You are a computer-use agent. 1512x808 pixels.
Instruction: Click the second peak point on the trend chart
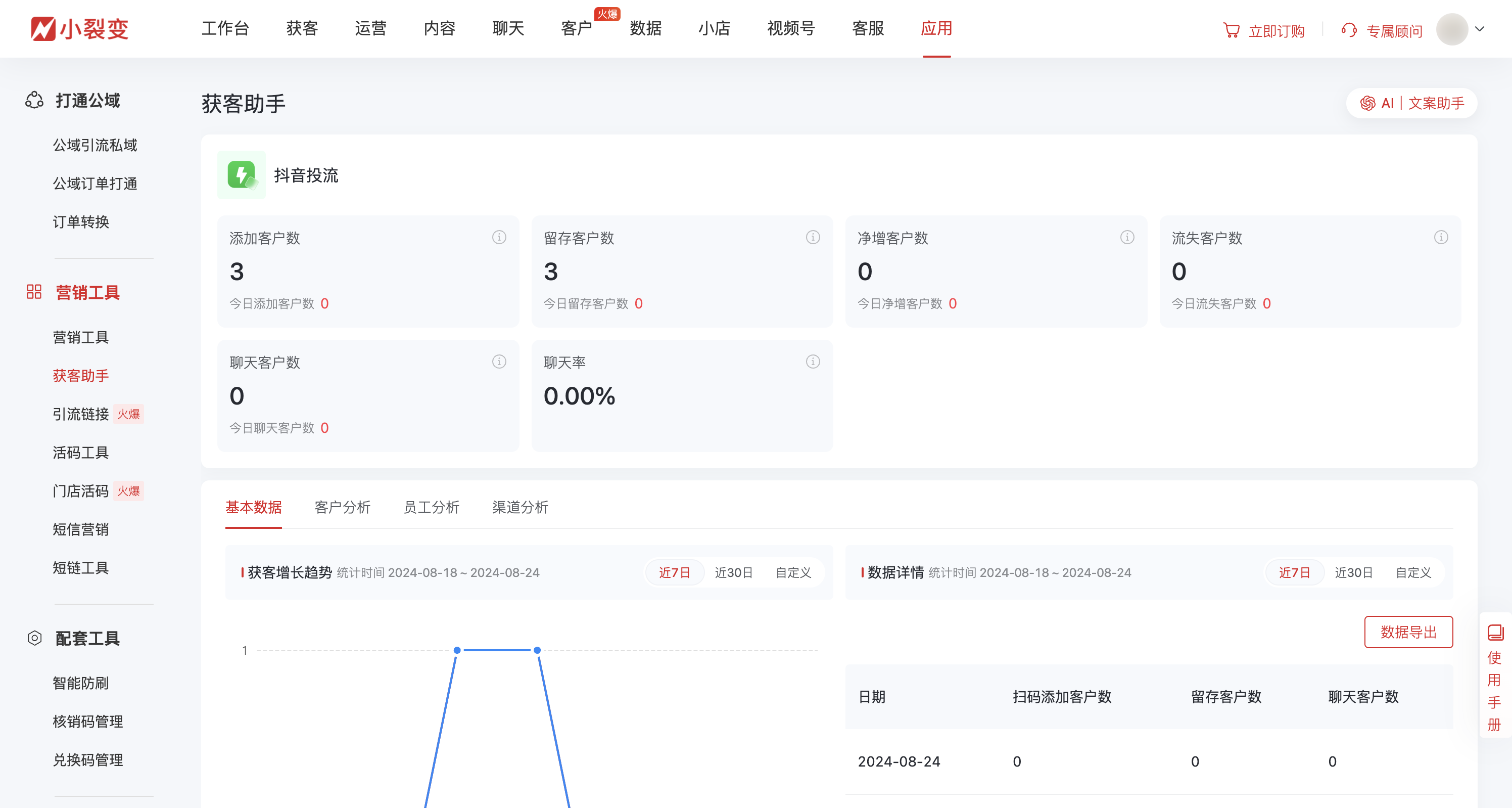pos(537,650)
